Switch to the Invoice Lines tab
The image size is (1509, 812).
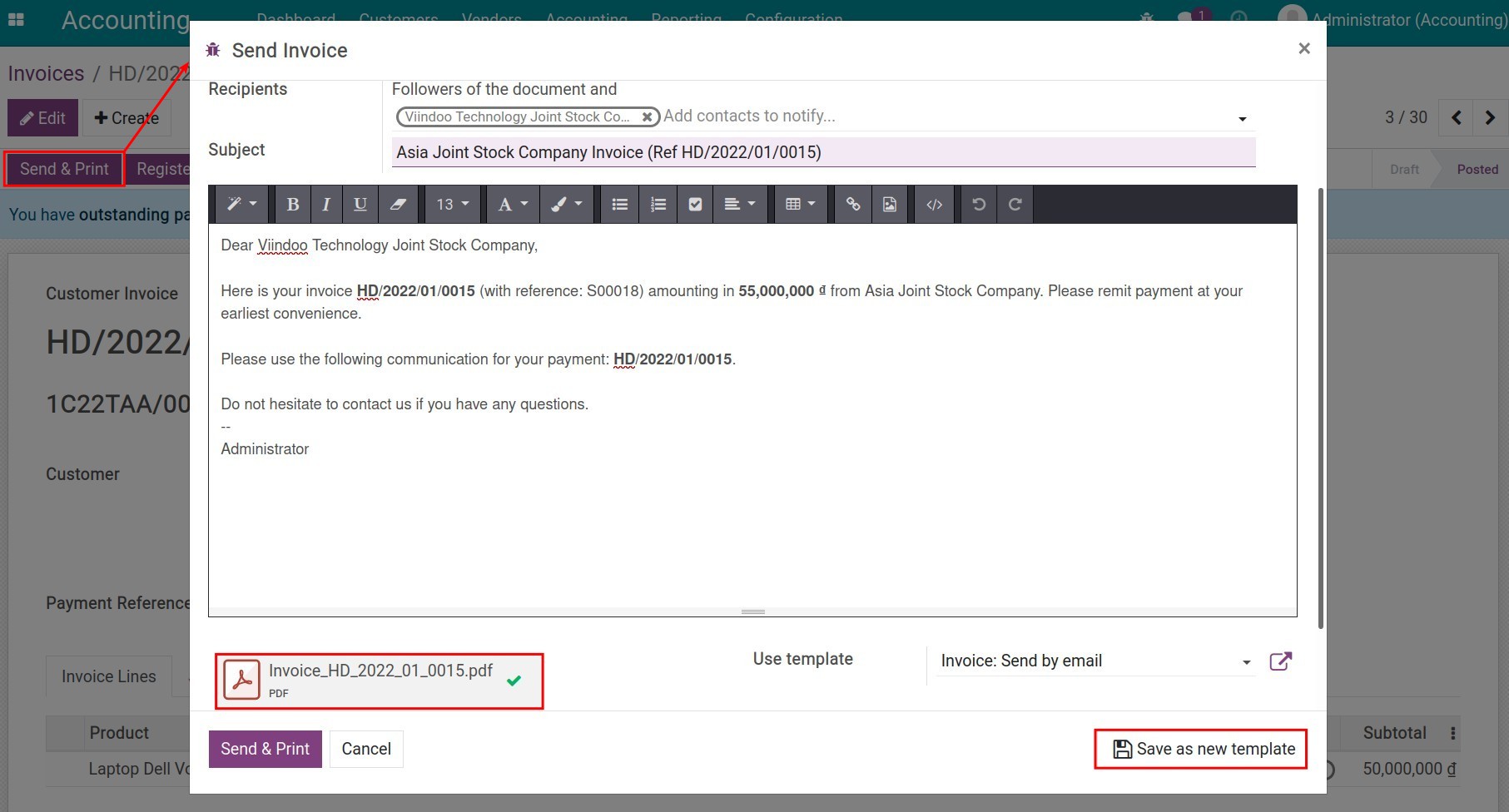[109, 676]
